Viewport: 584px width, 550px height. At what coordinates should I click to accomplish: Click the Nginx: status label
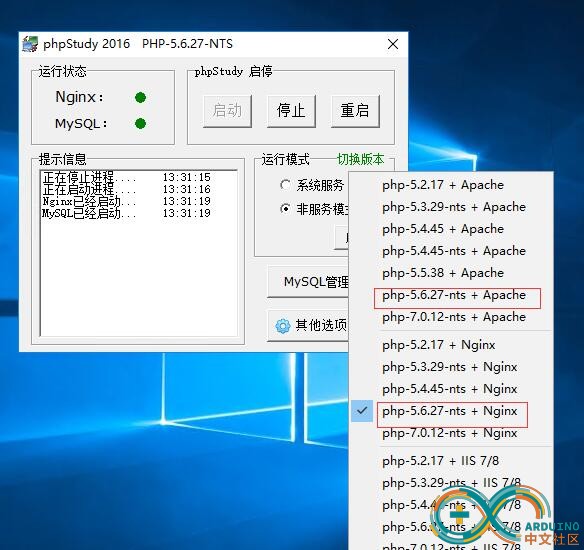(x=79, y=97)
